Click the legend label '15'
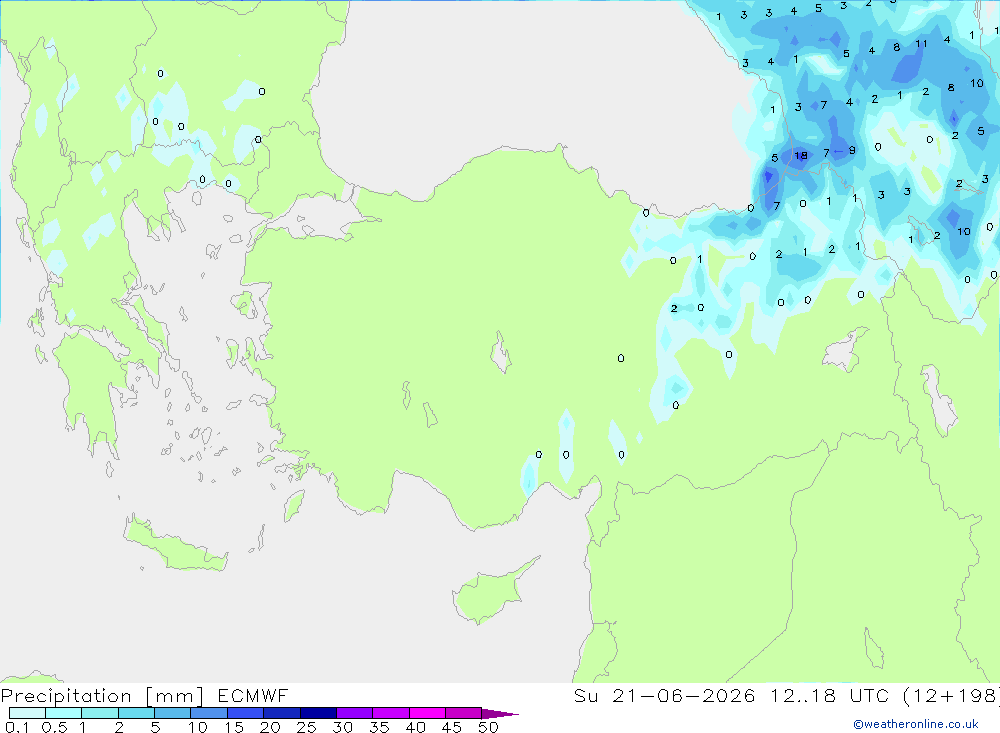Image resolution: width=1000 pixels, height=733 pixels. (x=234, y=727)
